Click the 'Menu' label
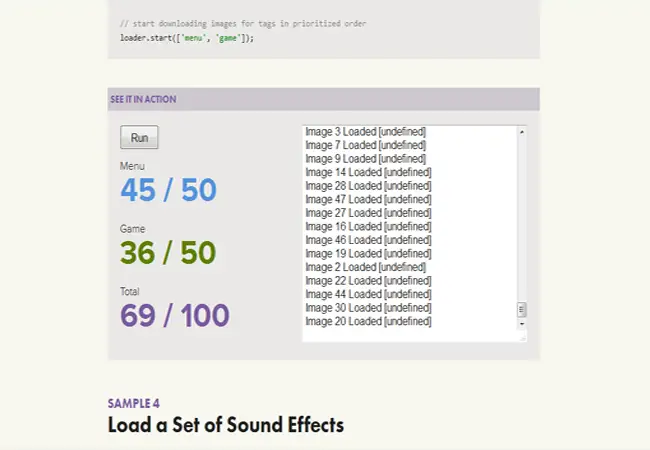Image resolution: width=650 pixels, height=450 pixels. point(132,166)
